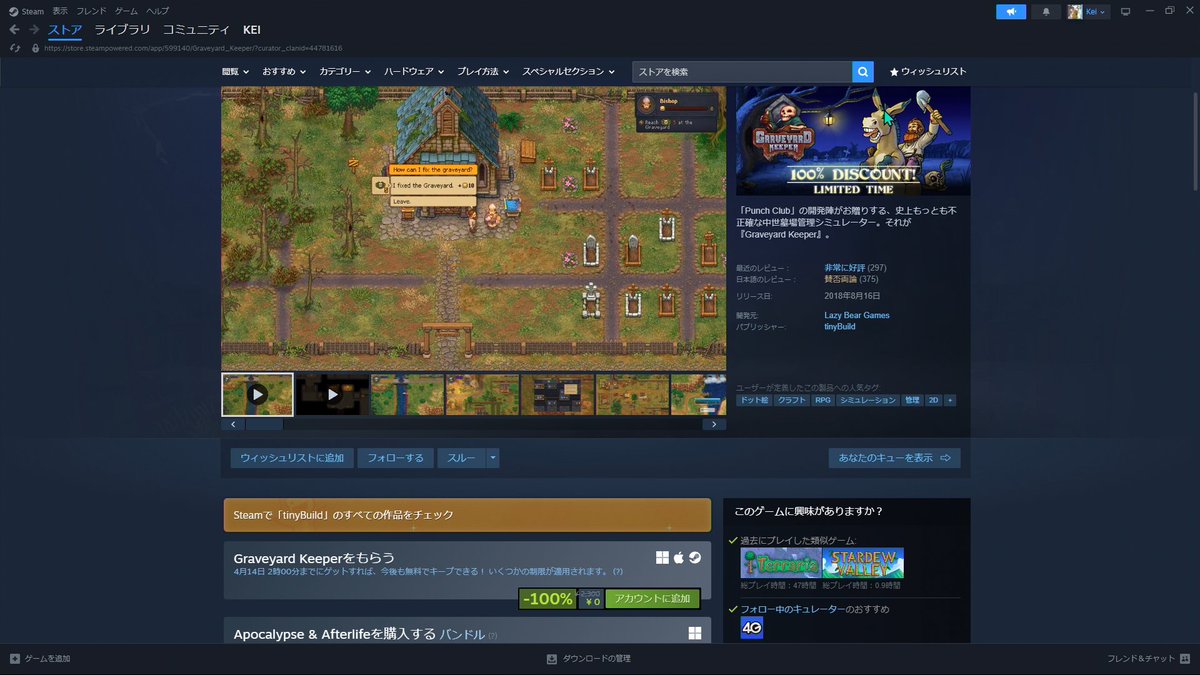This screenshot has width=1200, height=675.
Task: Click the Apple platform icon for Graveyard Keeper
Action: point(678,558)
